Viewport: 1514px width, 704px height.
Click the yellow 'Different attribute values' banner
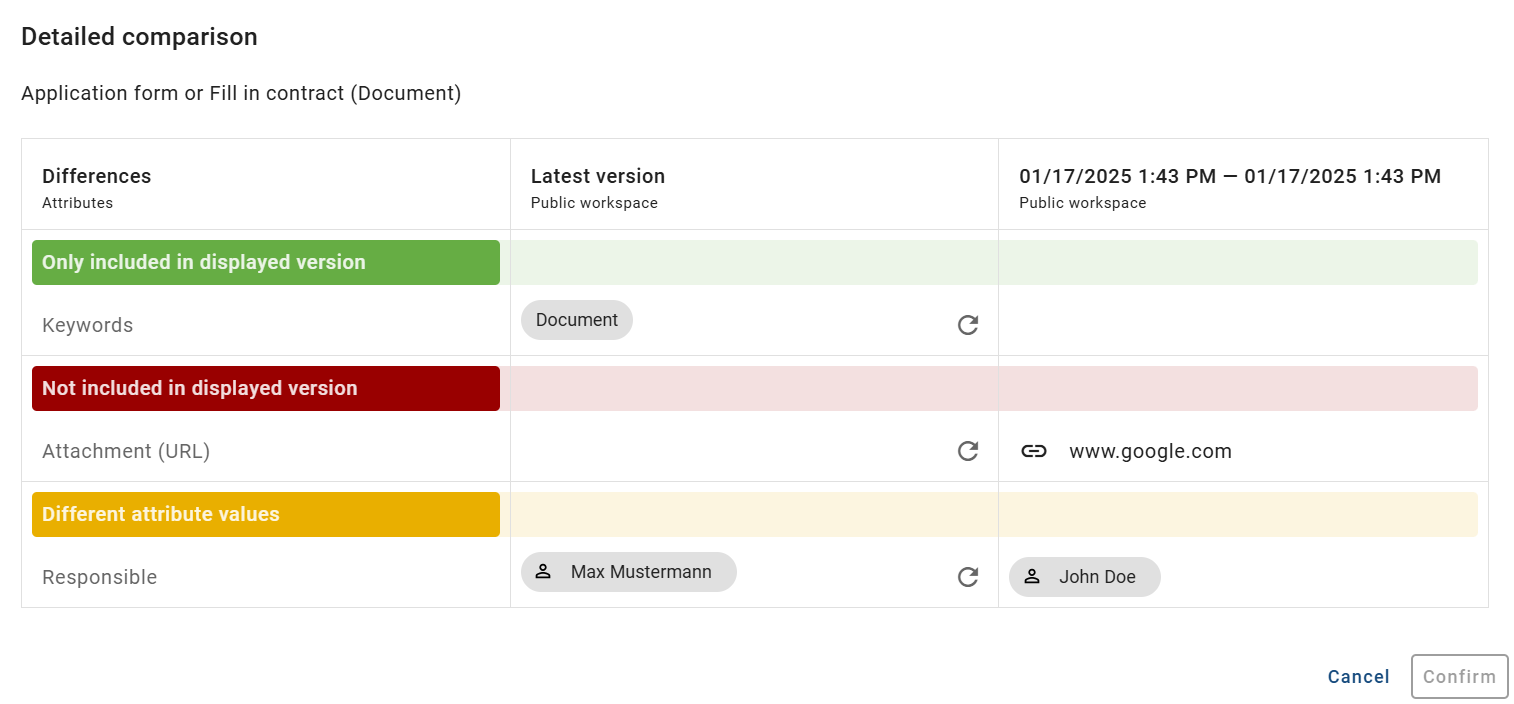(x=265, y=514)
